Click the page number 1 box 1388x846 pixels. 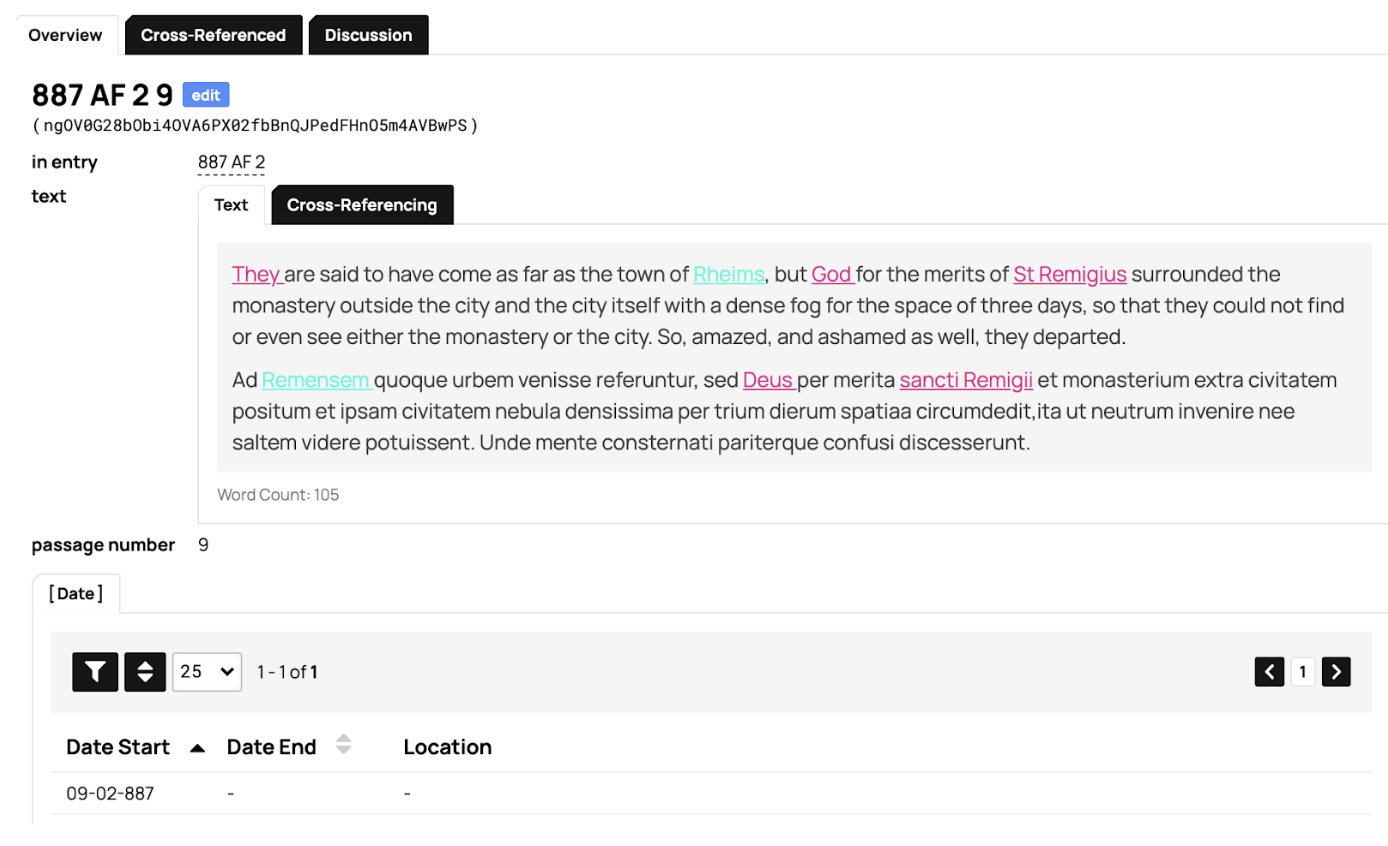1302,672
